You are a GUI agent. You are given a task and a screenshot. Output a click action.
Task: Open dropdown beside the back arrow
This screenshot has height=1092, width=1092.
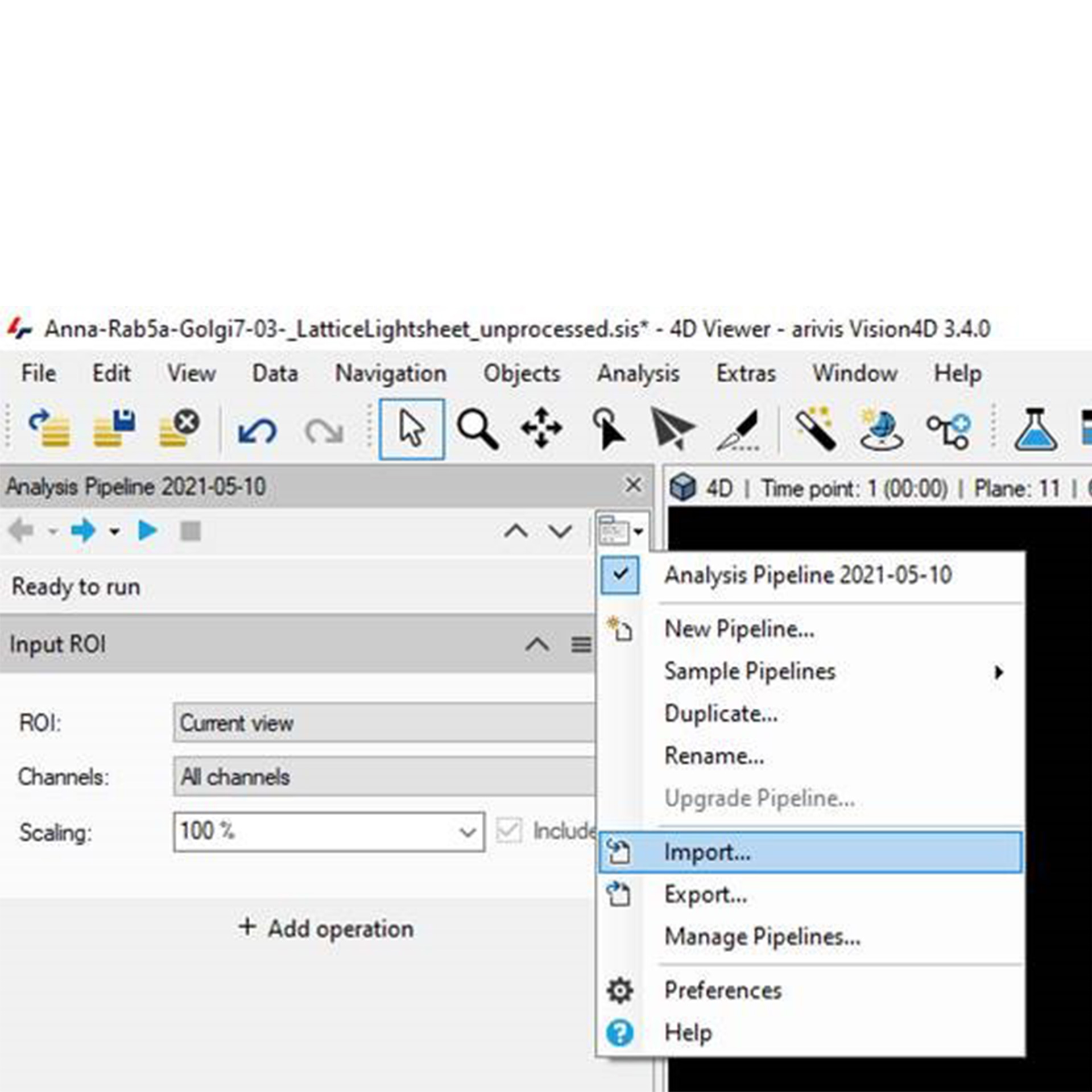point(52,532)
